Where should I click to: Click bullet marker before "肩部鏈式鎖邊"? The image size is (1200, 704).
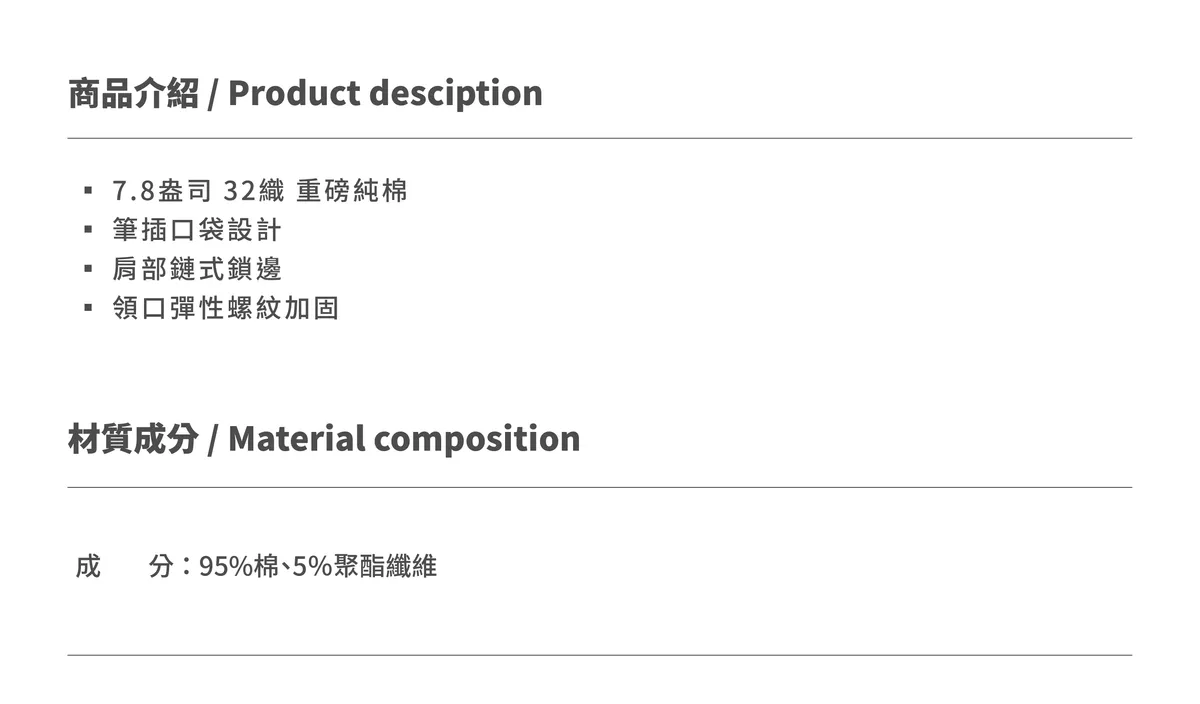click(88, 269)
